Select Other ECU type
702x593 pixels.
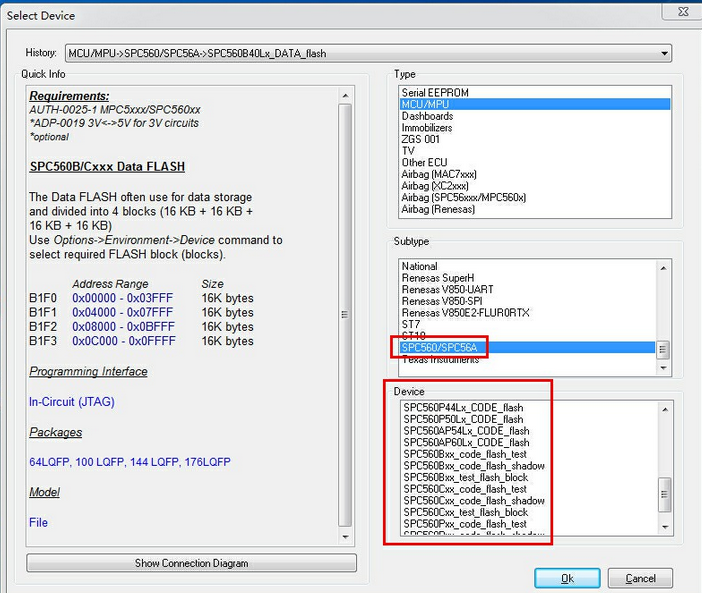[x=535, y=162]
